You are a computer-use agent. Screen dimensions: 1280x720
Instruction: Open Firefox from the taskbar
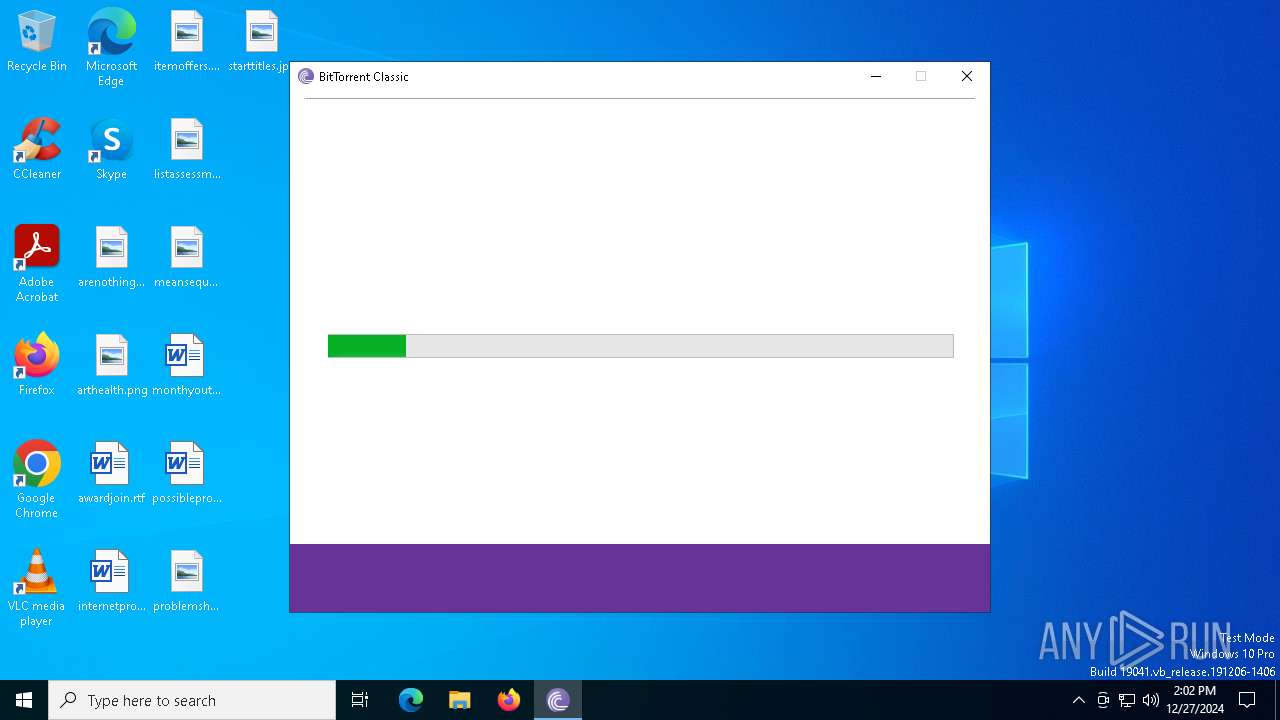(x=509, y=700)
